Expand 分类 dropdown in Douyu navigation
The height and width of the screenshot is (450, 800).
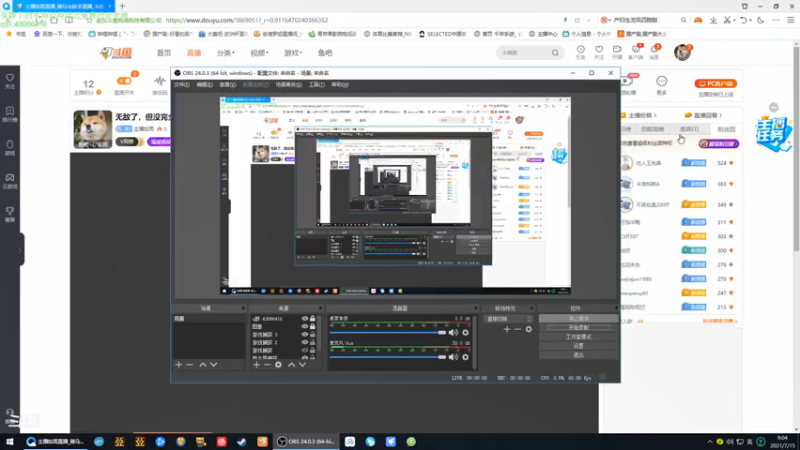[226, 53]
